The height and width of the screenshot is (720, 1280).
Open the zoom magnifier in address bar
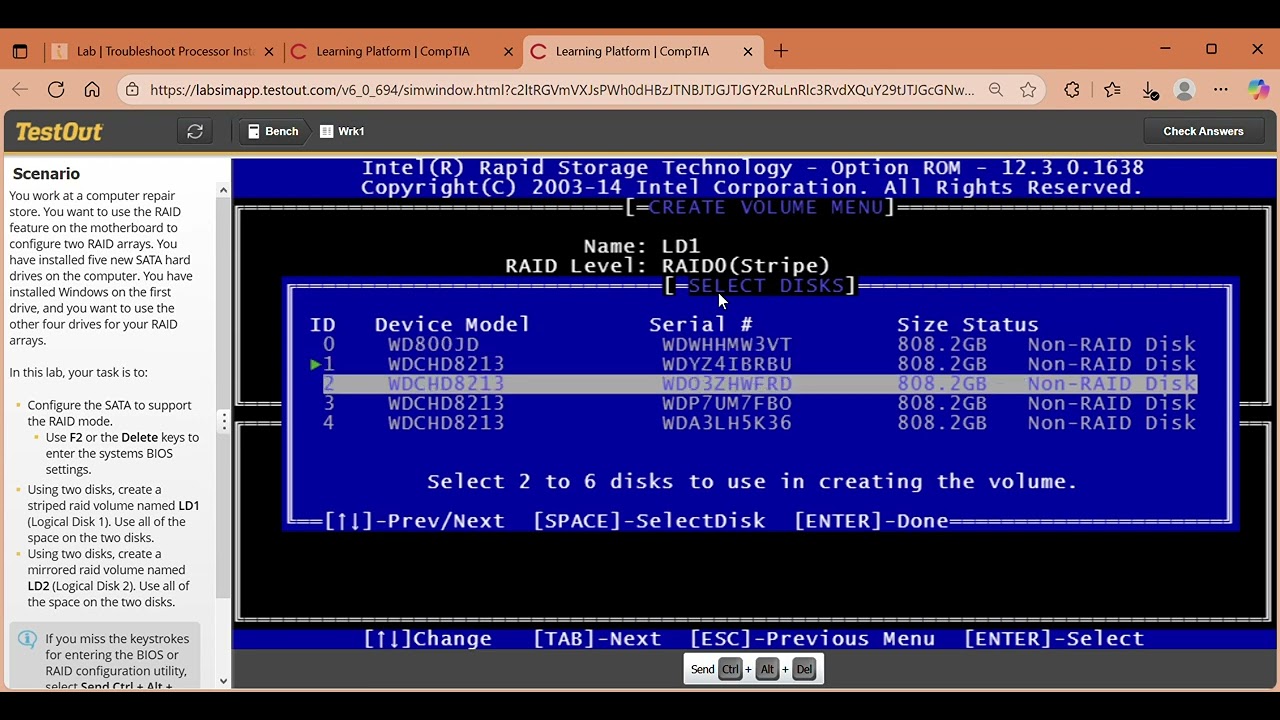[x=996, y=90]
